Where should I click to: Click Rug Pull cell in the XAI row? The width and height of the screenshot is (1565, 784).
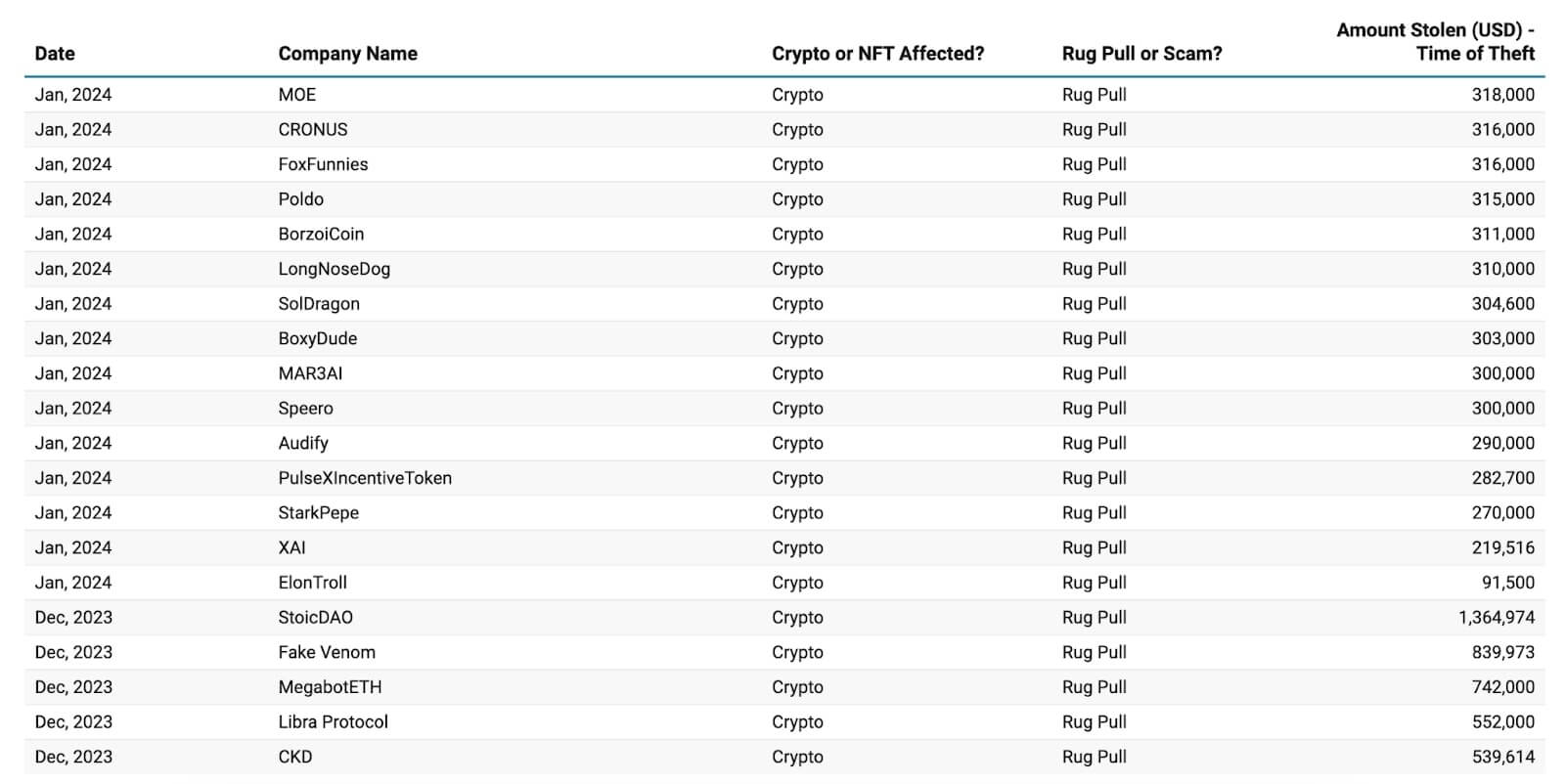1095,548
